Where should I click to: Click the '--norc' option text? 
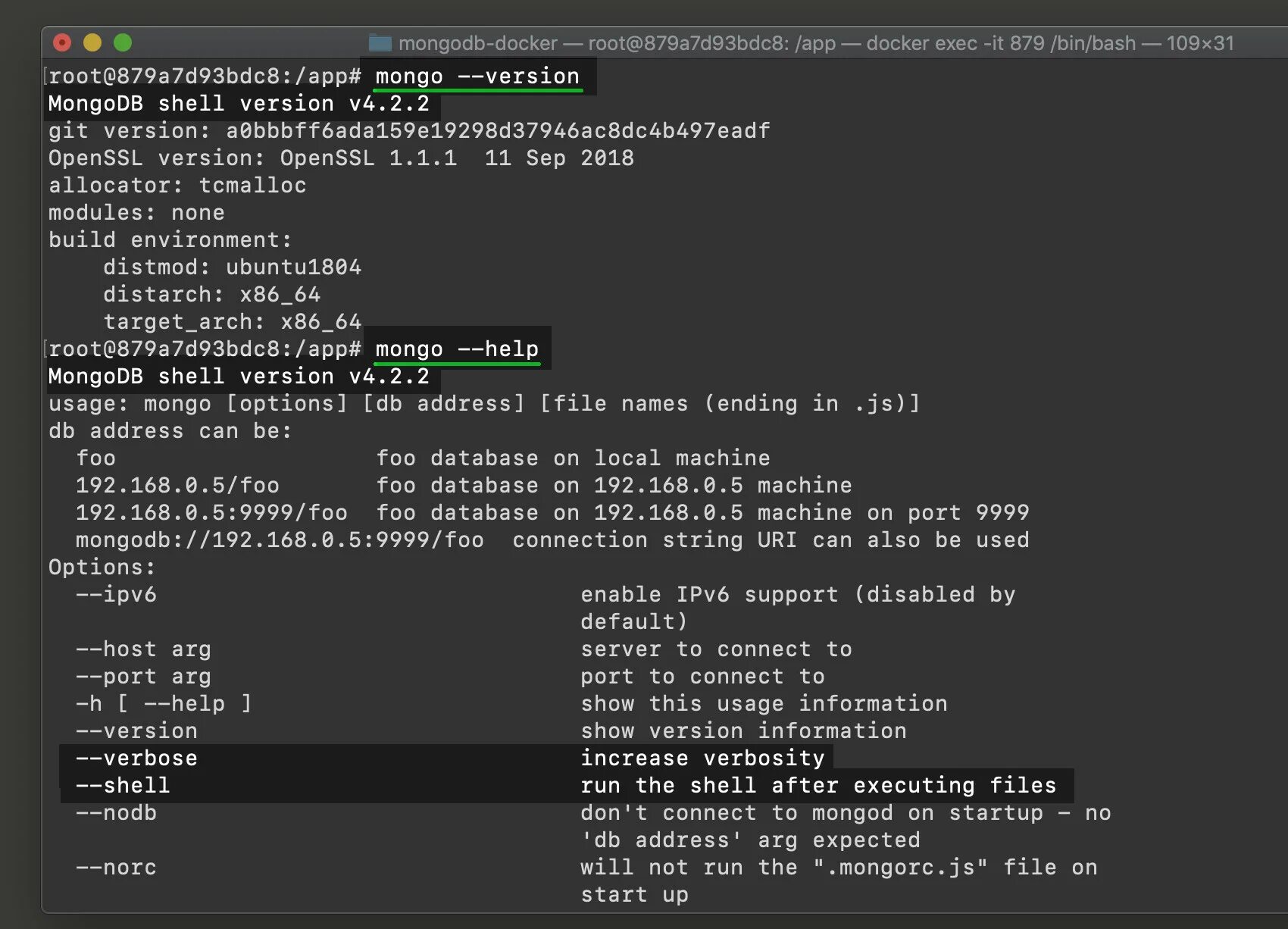[x=116, y=868]
